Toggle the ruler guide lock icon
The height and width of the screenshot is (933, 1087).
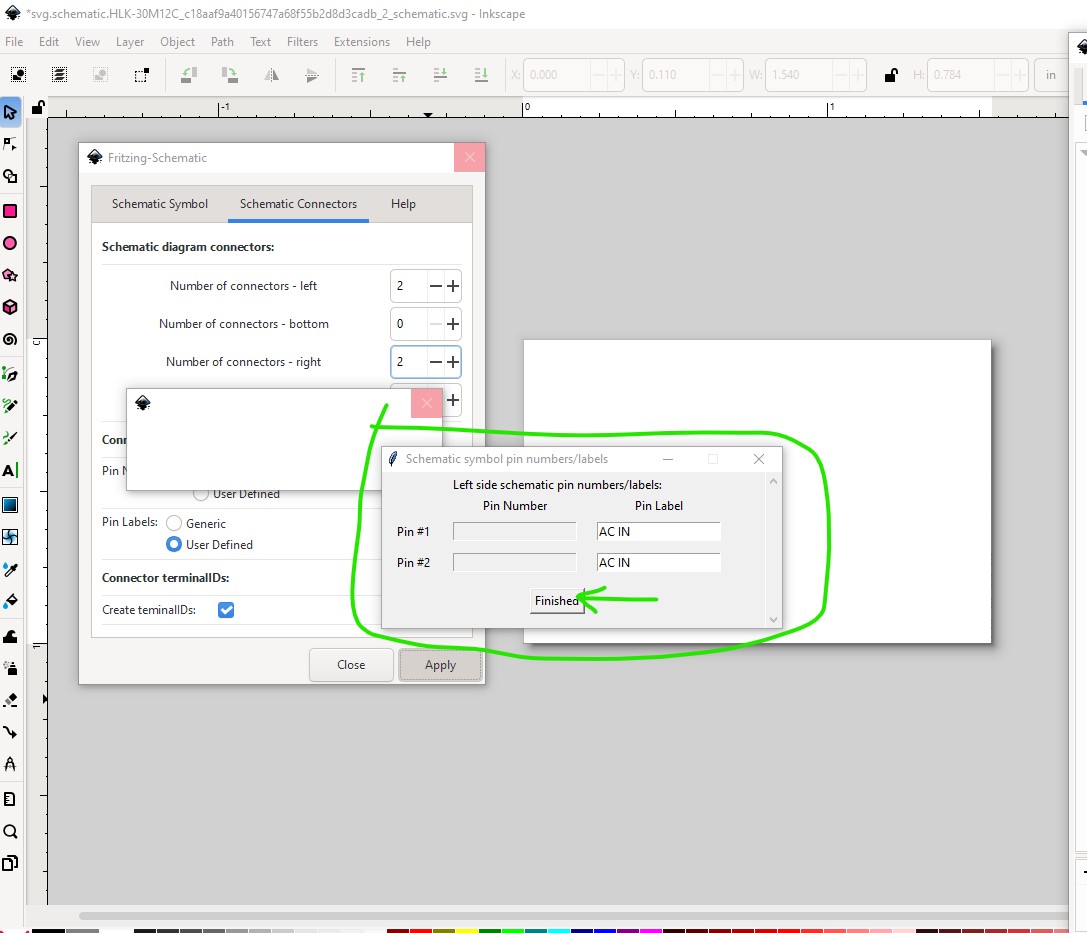(x=38, y=107)
